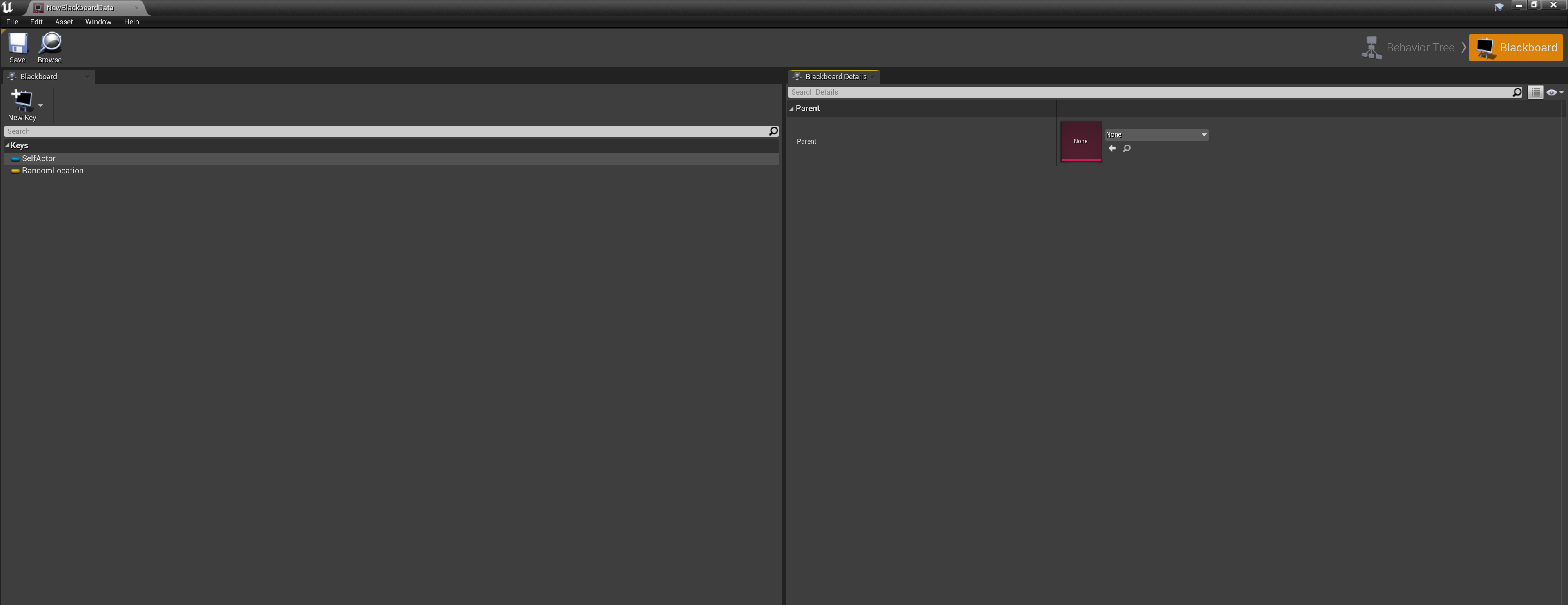1568x605 pixels.
Task: Open the Parent None dropdown menu
Action: [1155, 134]
